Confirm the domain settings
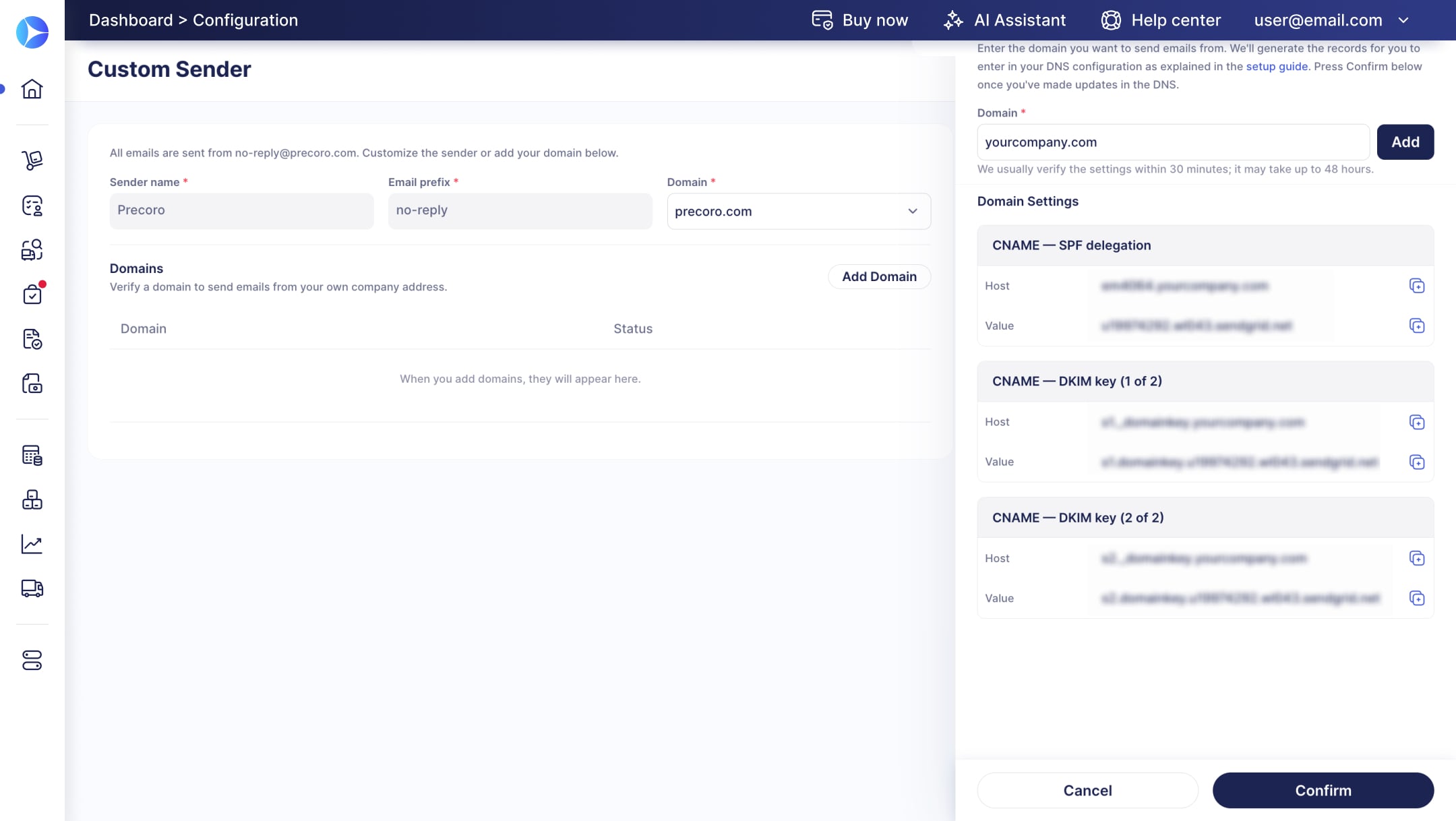The width and height of the screenshot is (1456, 821). [1323, 790]
